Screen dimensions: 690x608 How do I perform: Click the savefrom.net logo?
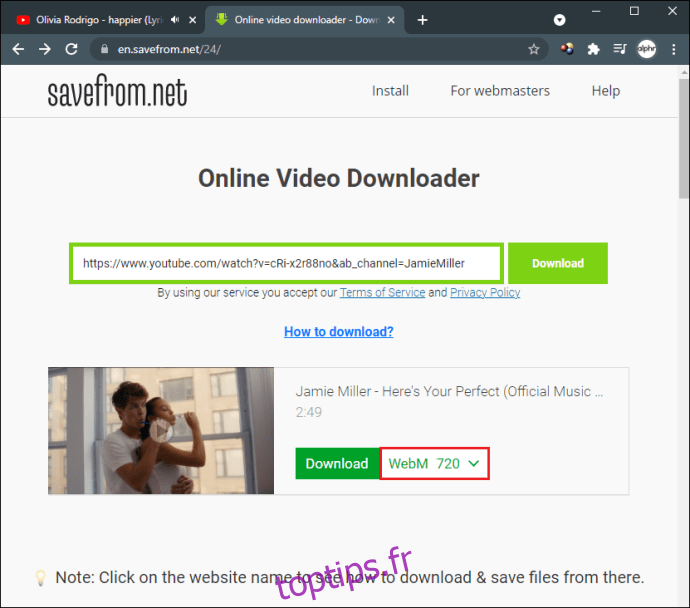(x=117, y=91)
